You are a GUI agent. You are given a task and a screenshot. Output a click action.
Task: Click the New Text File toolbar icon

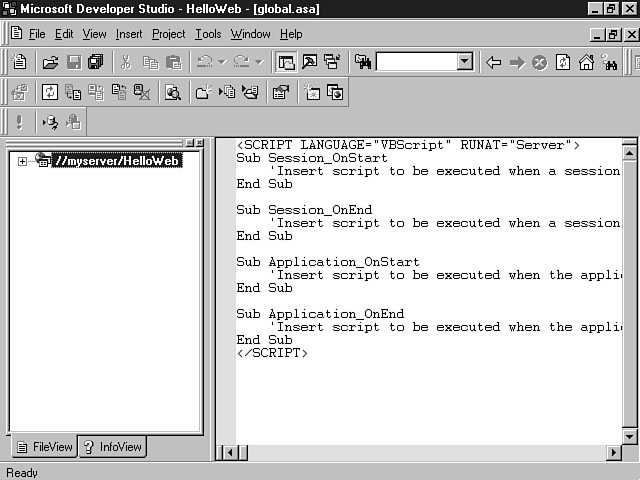[19, 62]
